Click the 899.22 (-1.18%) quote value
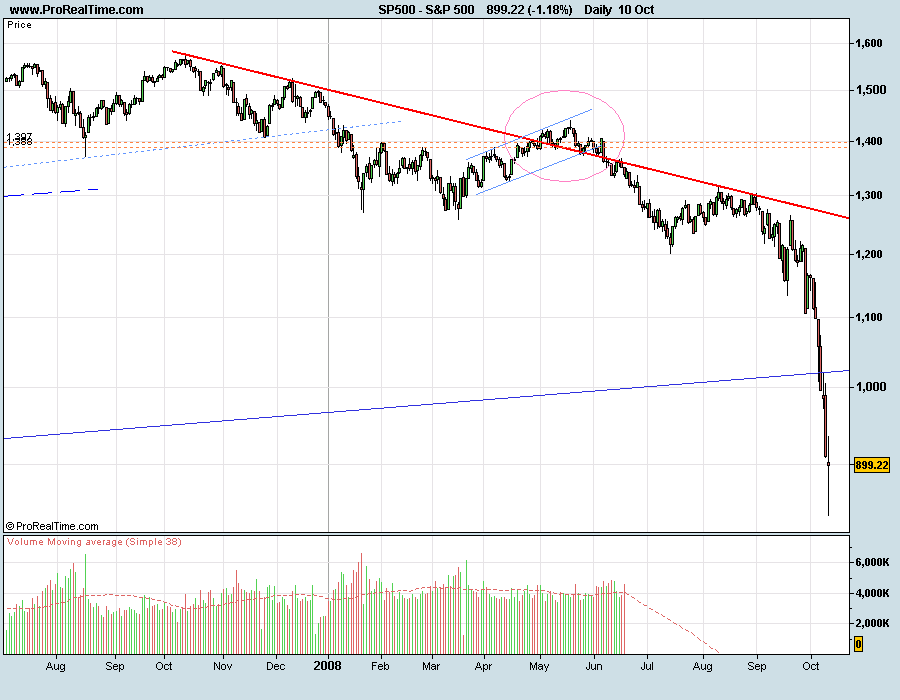 [x=529, y=10]
